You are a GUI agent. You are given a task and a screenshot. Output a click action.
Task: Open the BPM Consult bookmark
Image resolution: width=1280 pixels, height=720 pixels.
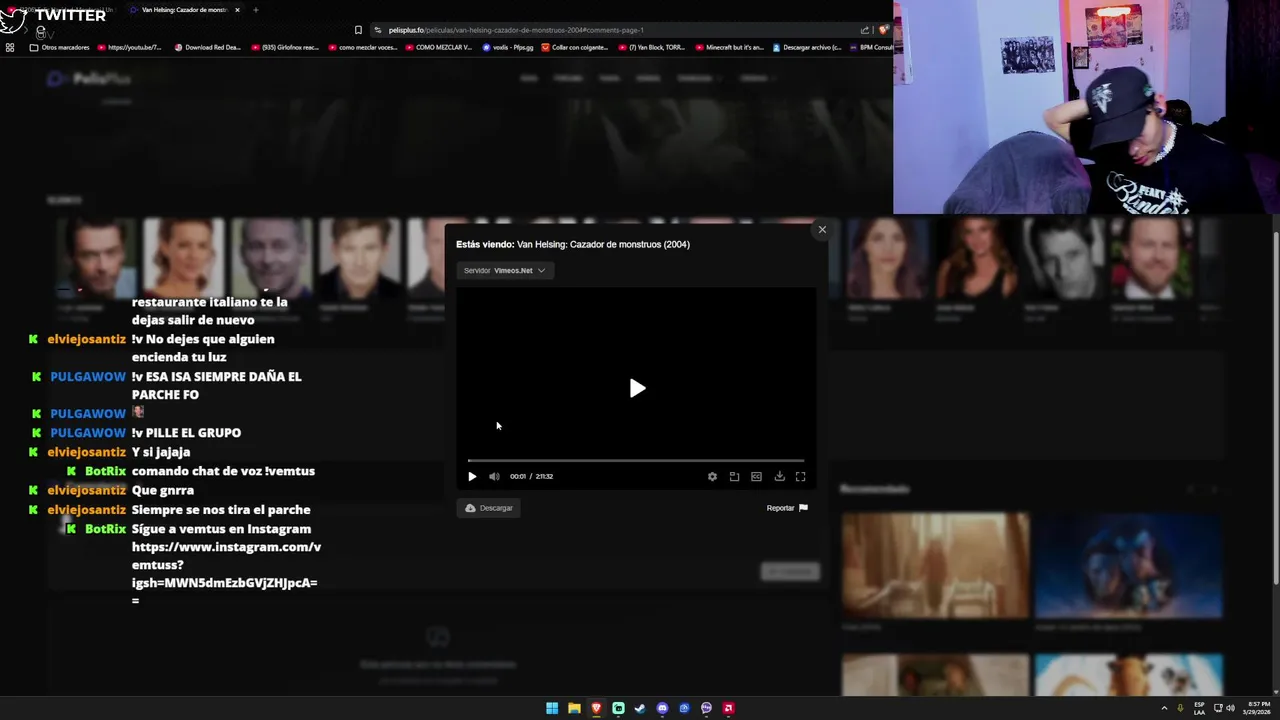[871, 47]
